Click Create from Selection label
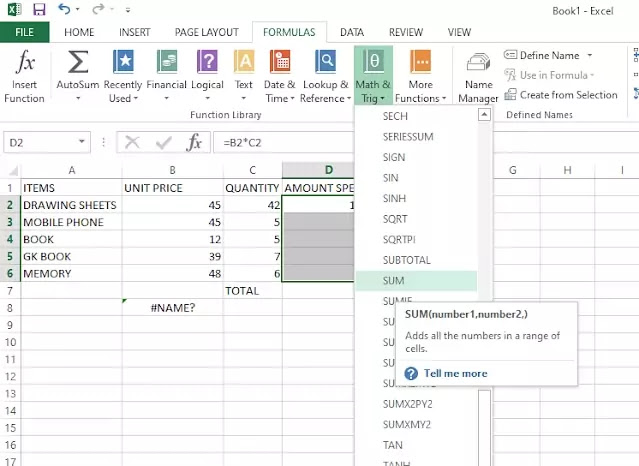 (568, 95)
